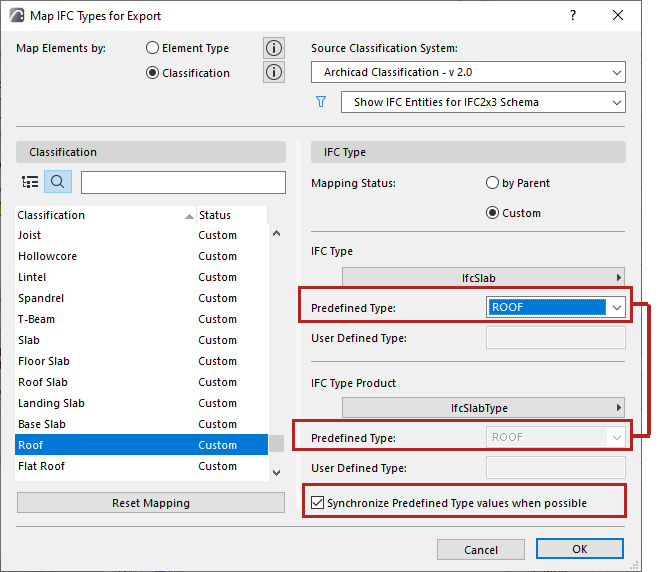This screenshot has height=572, width=658.
Task: Select by Parent mapping status
Action: click(492, 183)
